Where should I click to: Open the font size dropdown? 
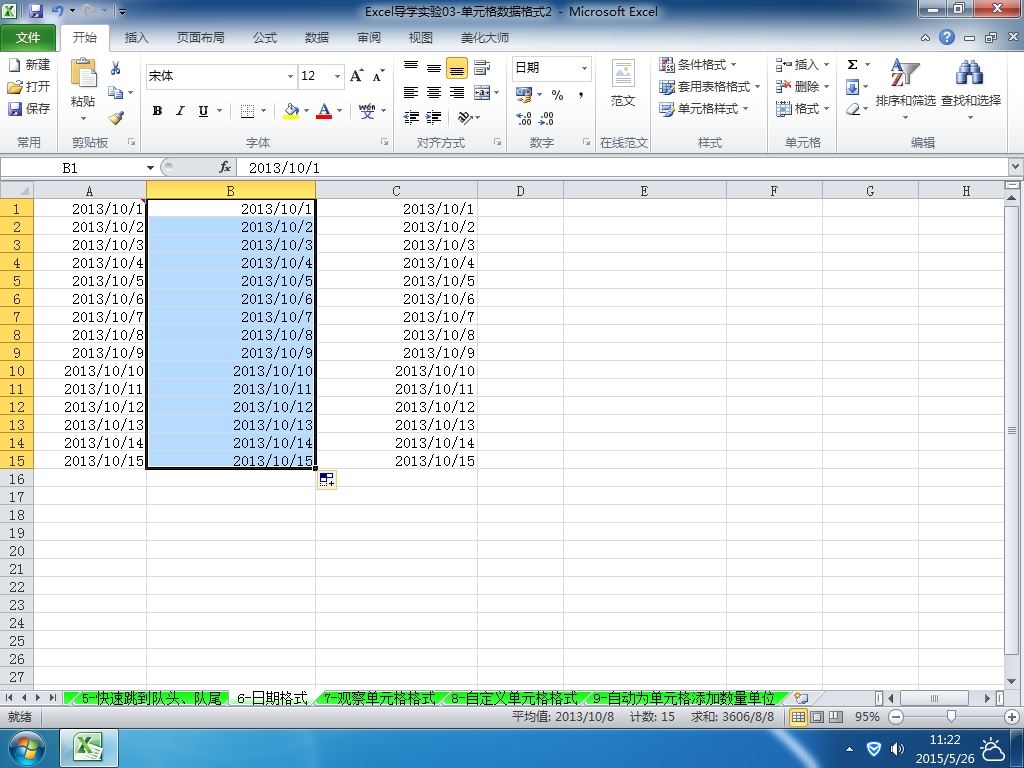pyautogui.click(x=337, y=76)
